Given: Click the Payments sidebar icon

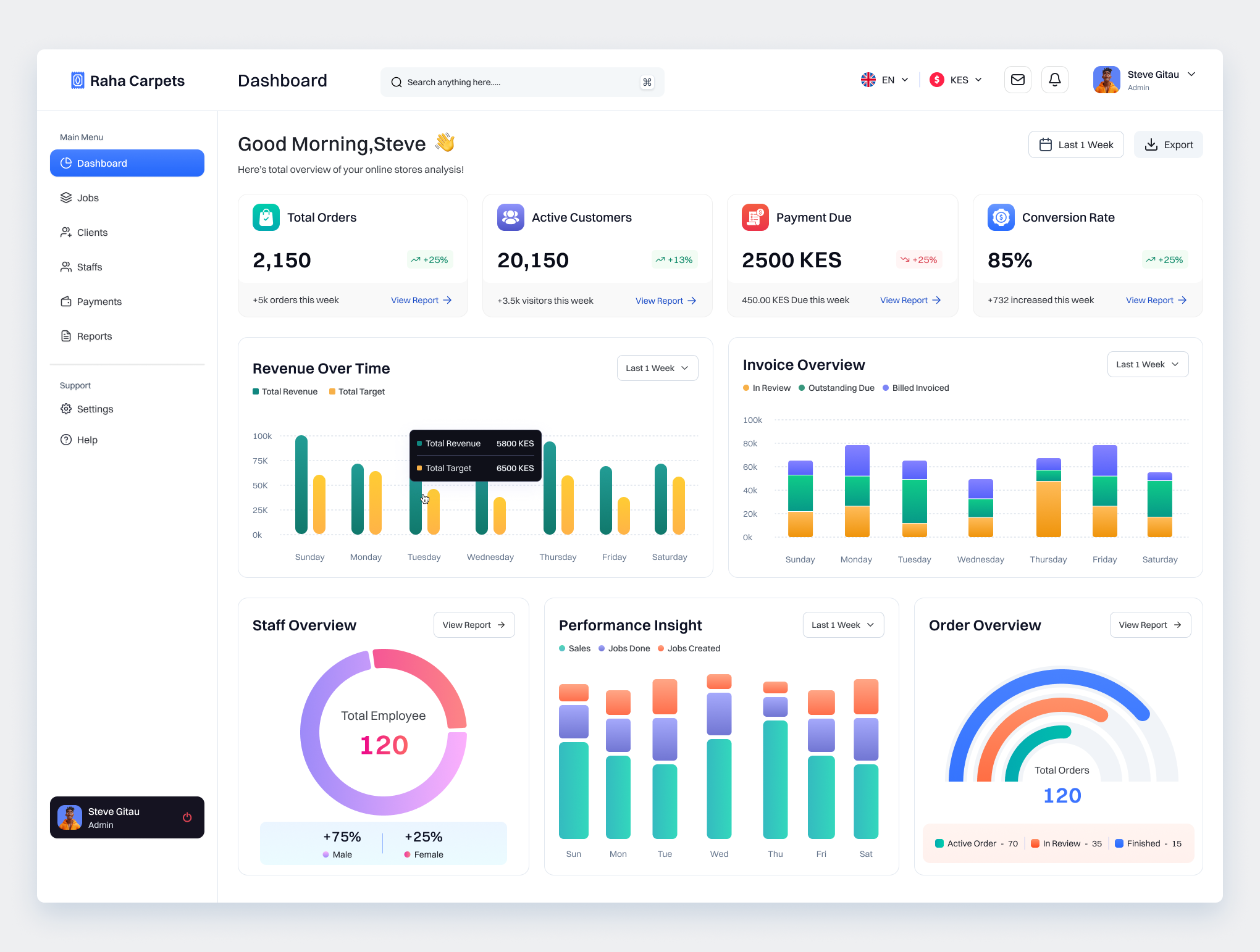Looking at the screenshot, I should point(67,301).
